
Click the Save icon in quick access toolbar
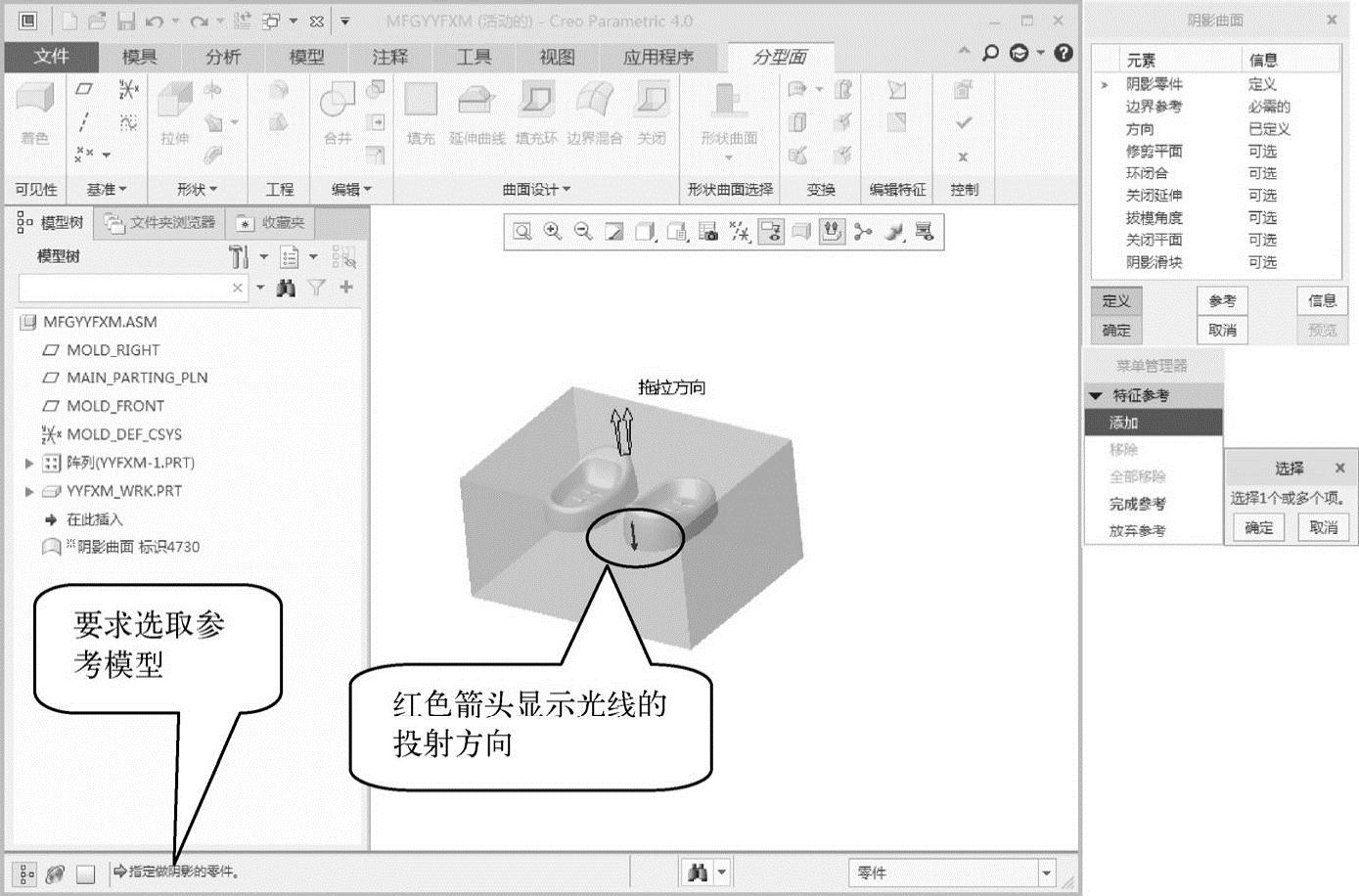coord(125,21)
